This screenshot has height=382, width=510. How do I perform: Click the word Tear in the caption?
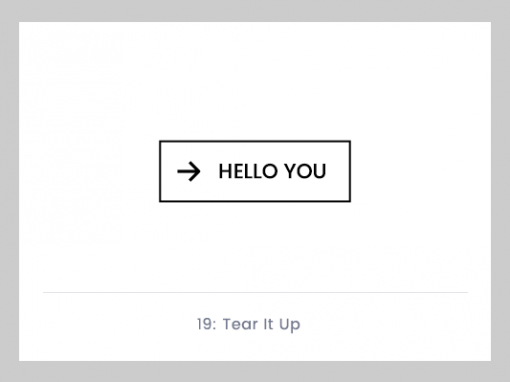[x=240, y=324]
